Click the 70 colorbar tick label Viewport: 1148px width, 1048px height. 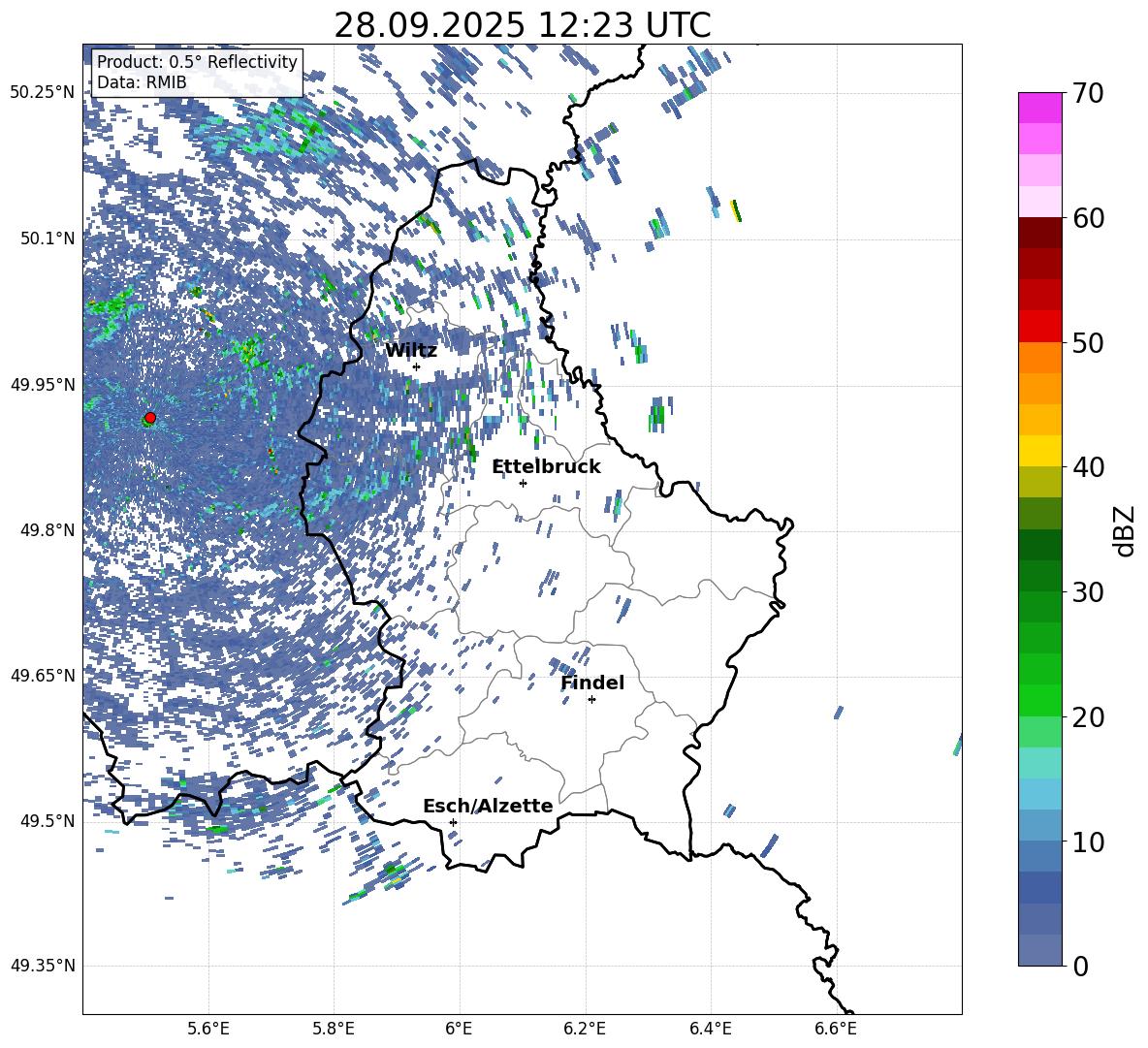pyautogui.click(x=1088, y=93)
